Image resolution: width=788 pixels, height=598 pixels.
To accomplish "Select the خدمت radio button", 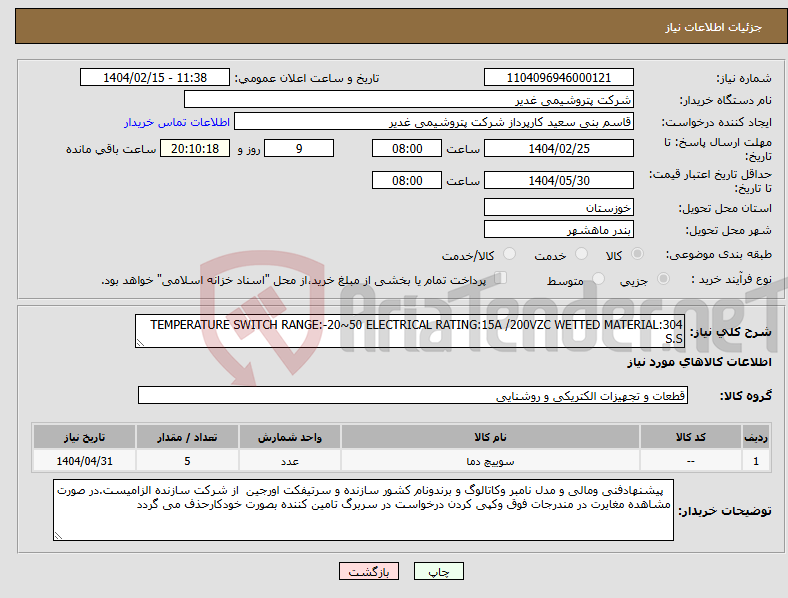I will (581, 254).
